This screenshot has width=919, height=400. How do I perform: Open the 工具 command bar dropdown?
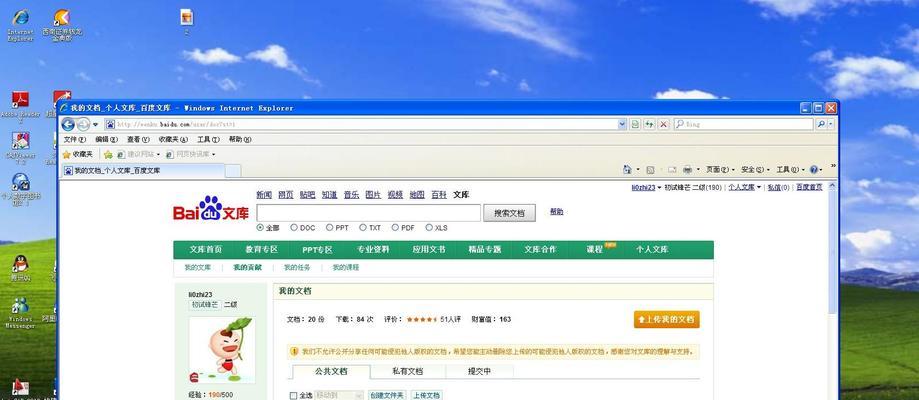(791, 170)
